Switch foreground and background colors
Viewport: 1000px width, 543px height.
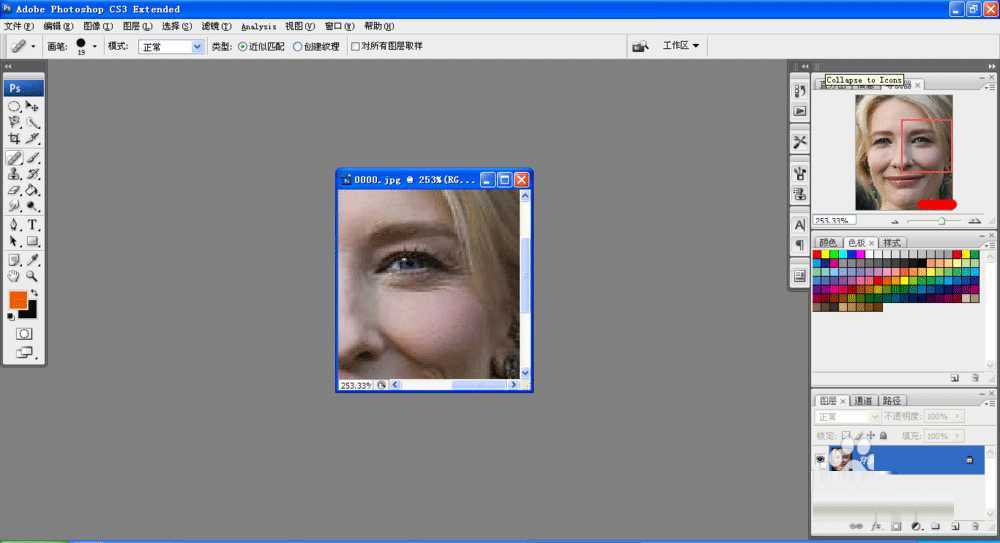pos(34,293)
